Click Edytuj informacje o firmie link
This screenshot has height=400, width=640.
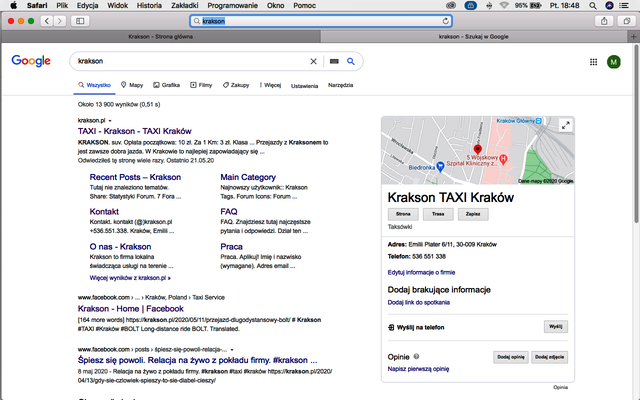pyautogui.click(x=421, y=272)
